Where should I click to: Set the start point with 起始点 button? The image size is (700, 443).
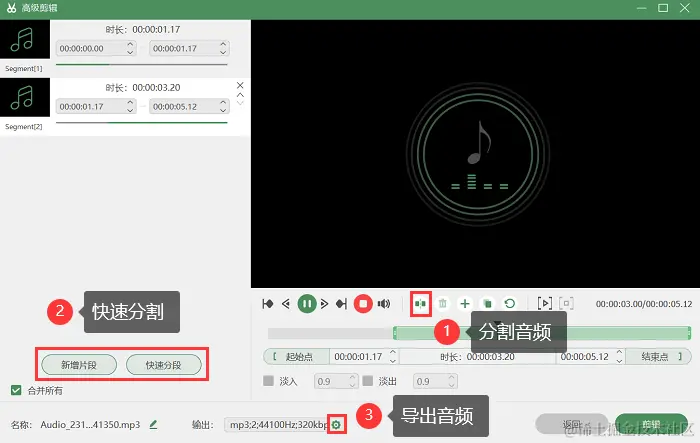point(296,356)
